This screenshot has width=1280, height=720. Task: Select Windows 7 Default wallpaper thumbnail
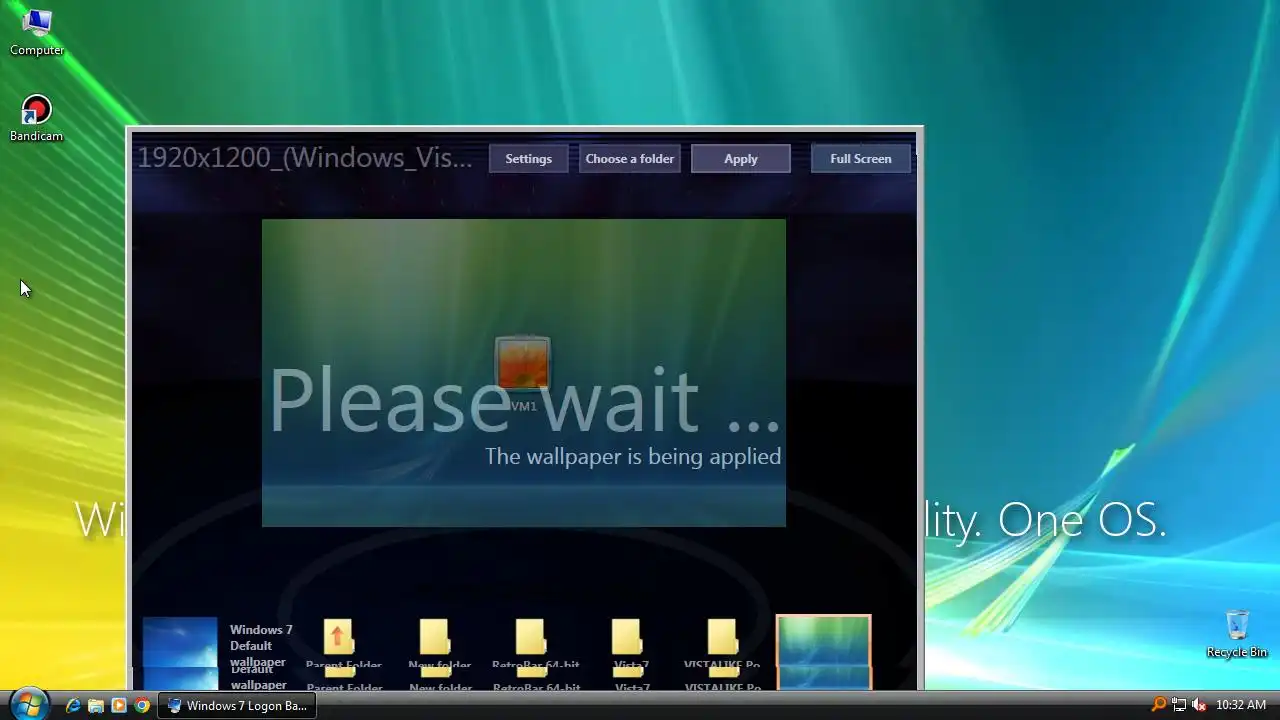180,651
